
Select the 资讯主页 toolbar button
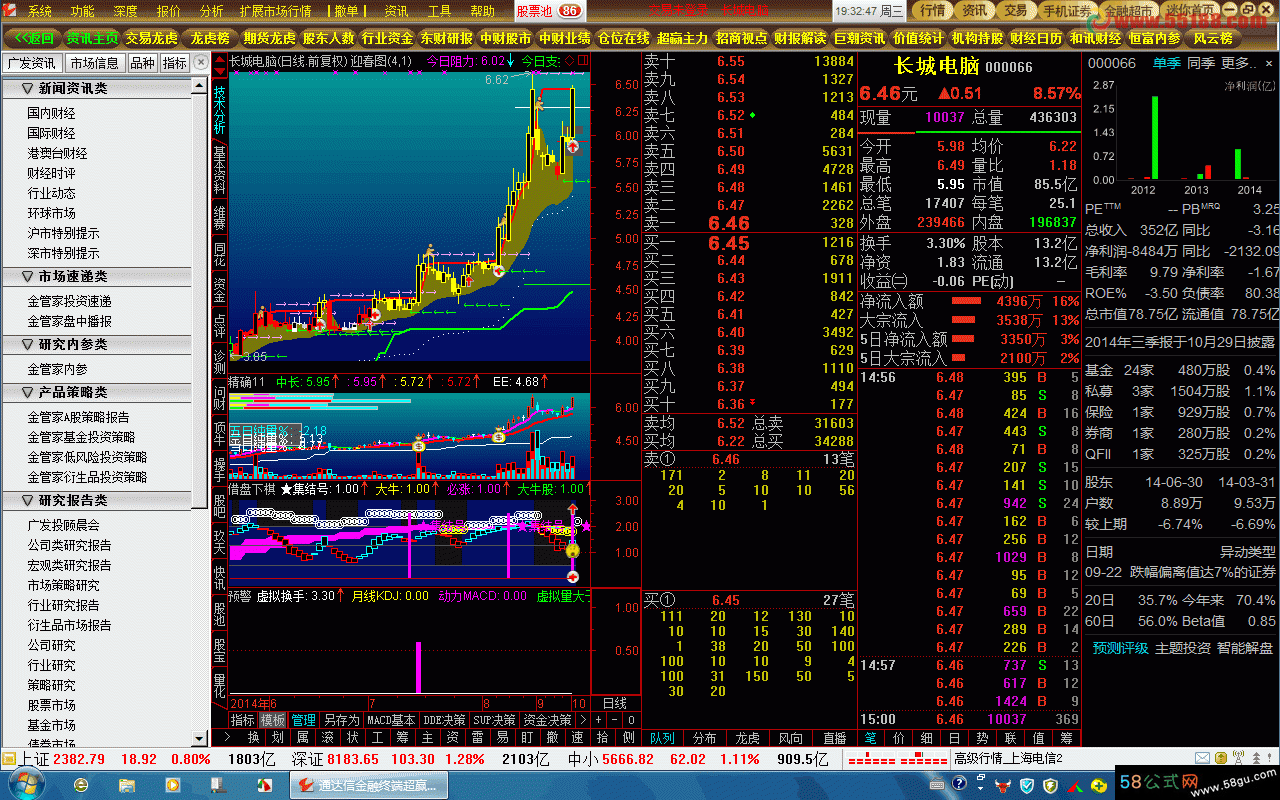pyautogui.click(x=92, y=38)
